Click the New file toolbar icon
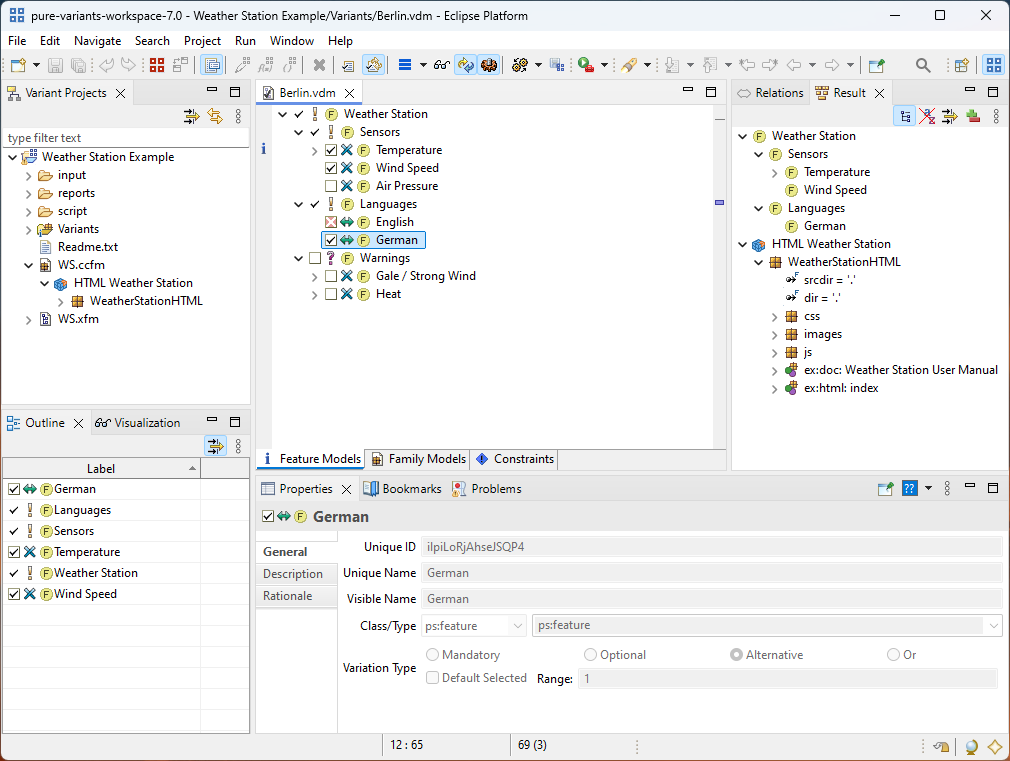The image size is (1010, 761). pos(19,65)
